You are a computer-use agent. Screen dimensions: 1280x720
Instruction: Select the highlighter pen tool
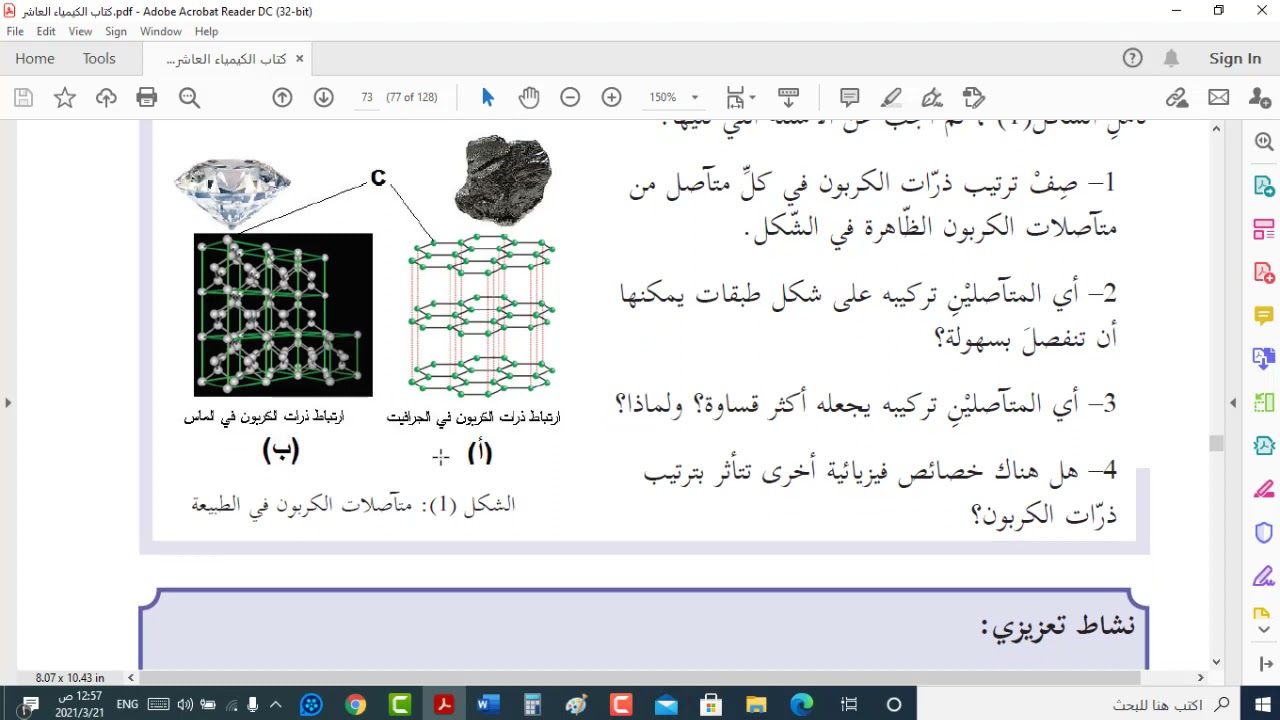[x=891, y=97]
